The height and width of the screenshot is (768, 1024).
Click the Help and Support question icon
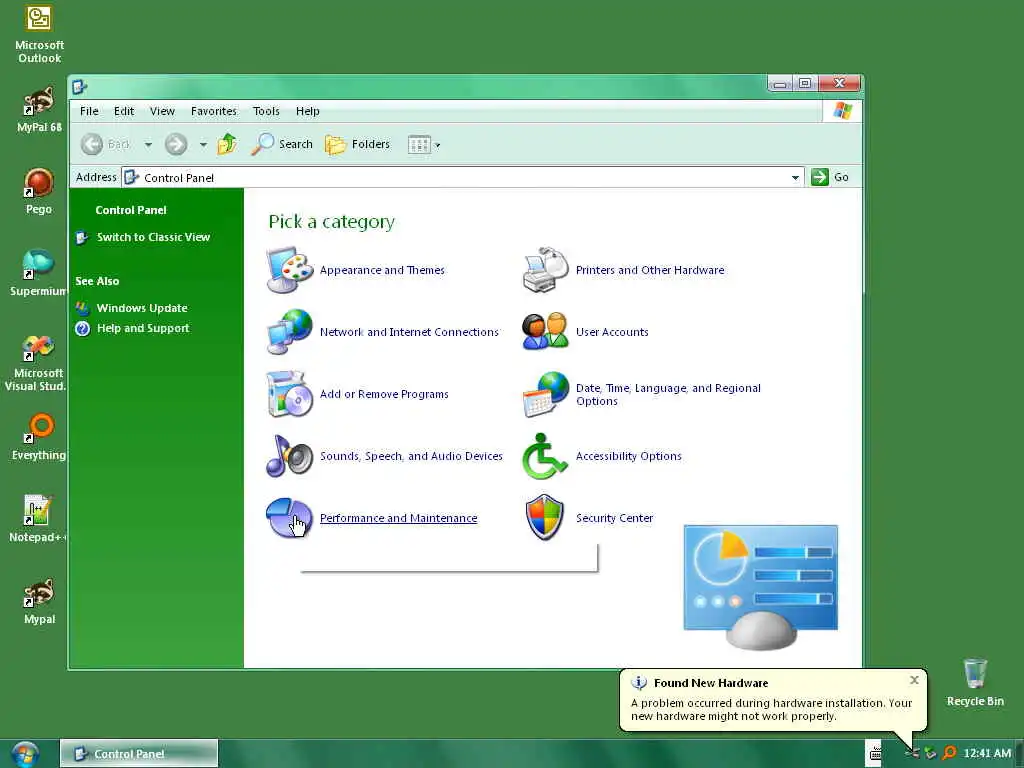(82, 328)
